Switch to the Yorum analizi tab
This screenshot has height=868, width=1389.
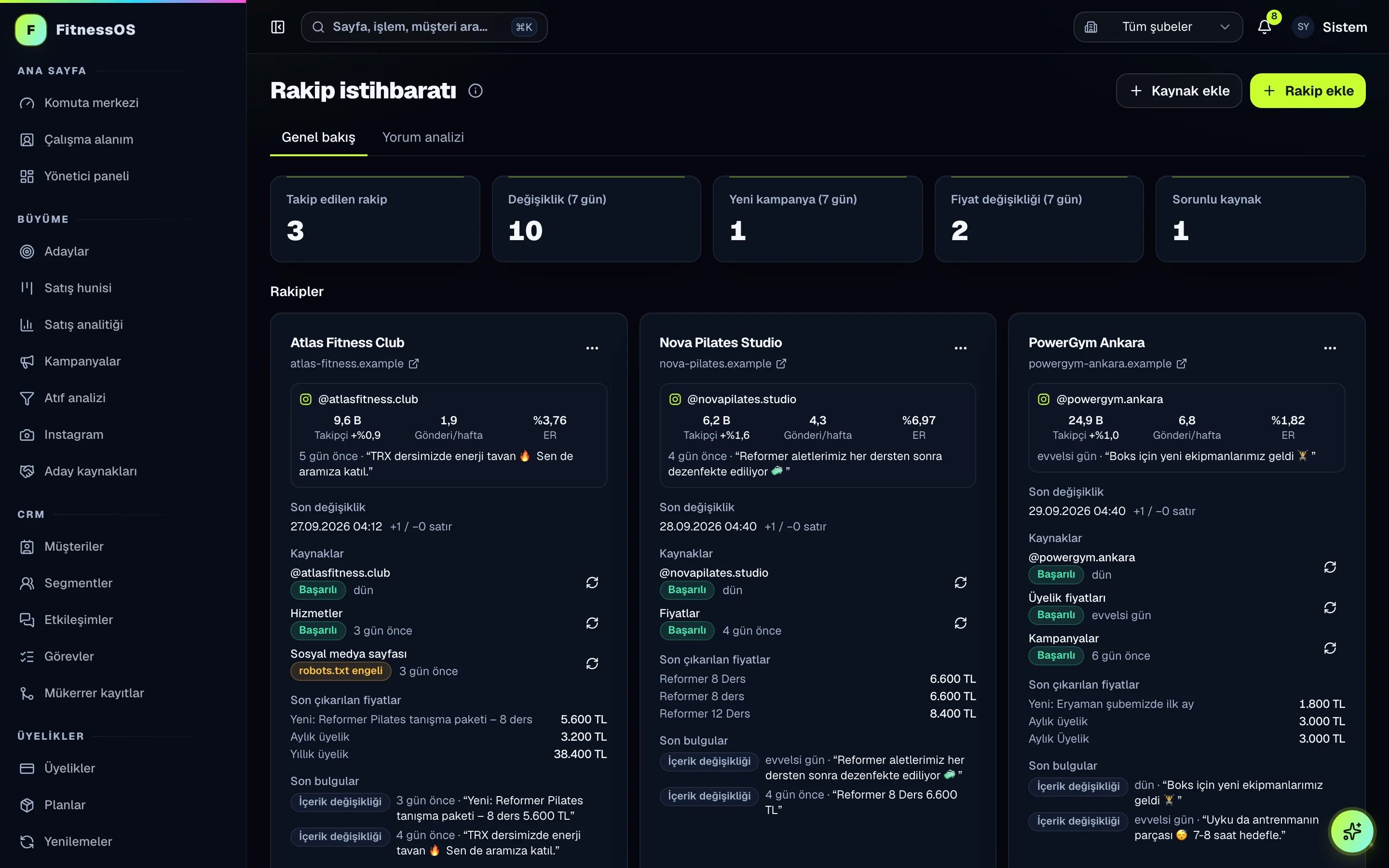point(423,137)
